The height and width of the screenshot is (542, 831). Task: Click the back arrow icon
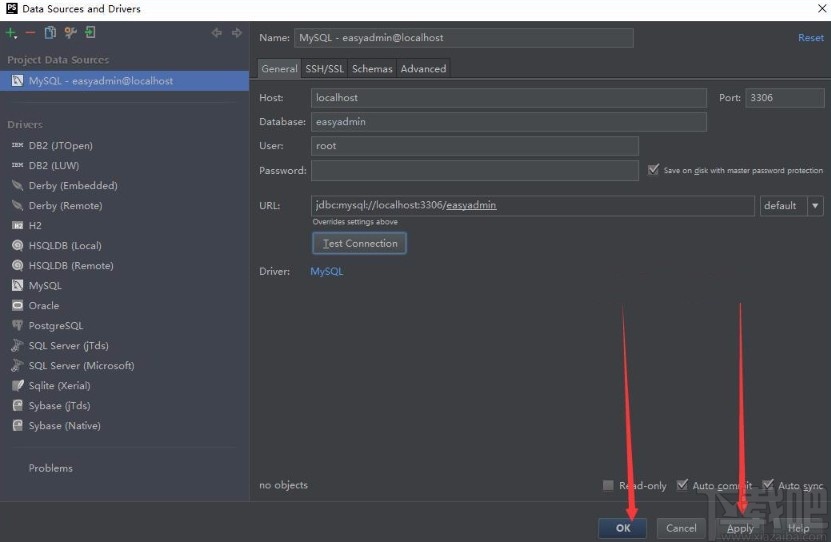click(x=217, y=33)
